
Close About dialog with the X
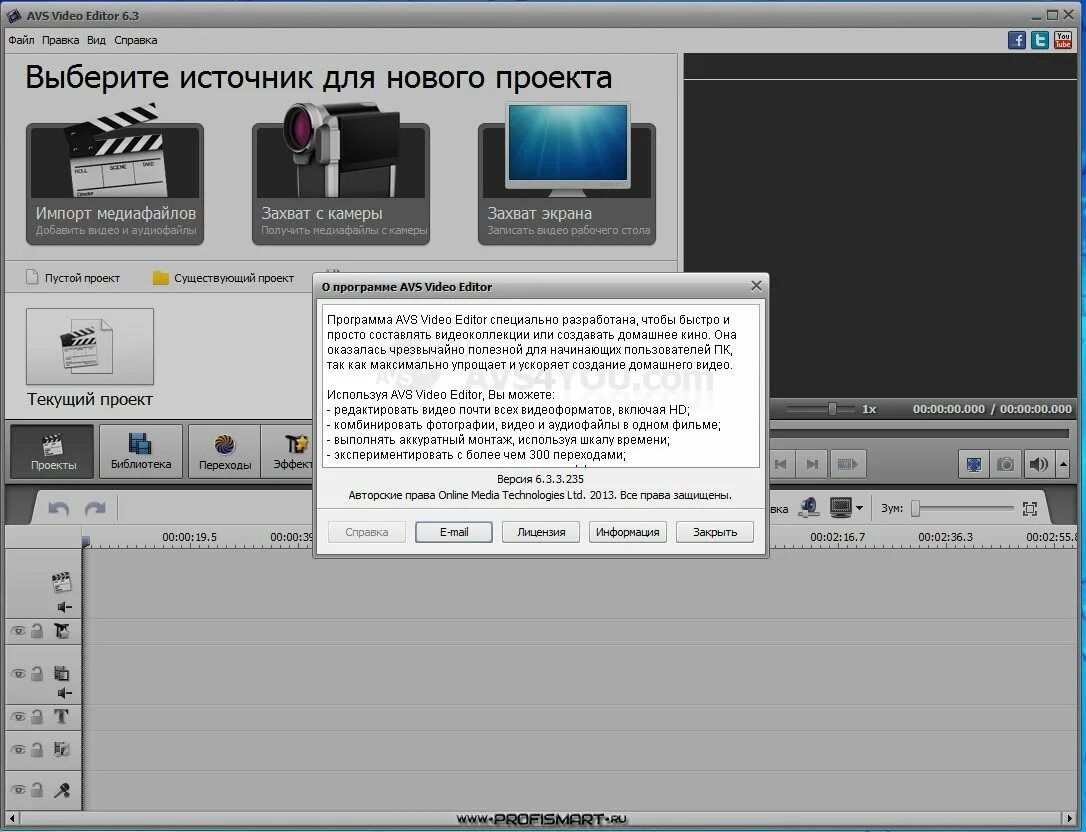pos(756,285)
